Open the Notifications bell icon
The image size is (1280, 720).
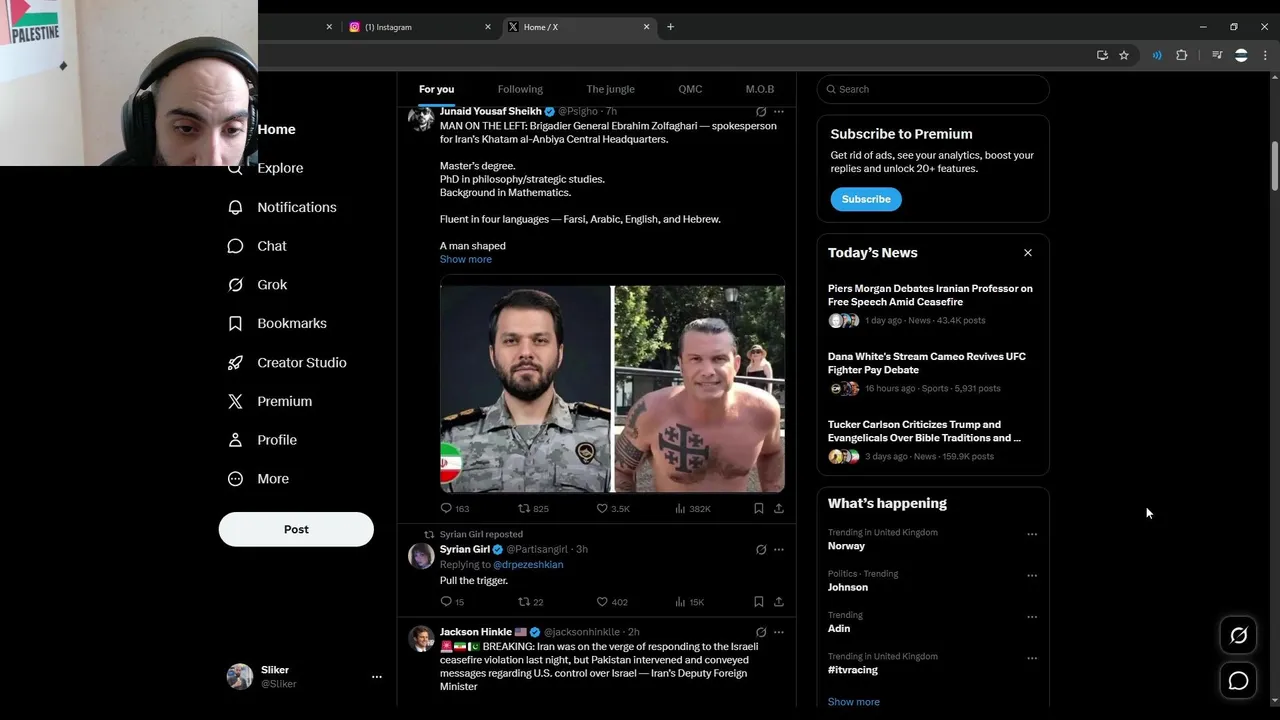235,207
